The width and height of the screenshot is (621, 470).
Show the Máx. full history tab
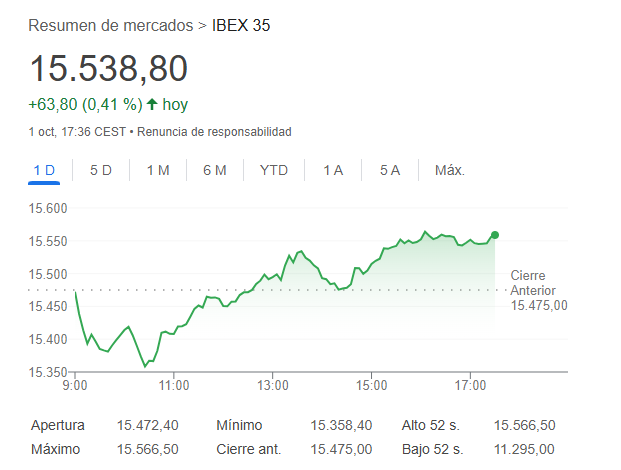pos(450,170)
